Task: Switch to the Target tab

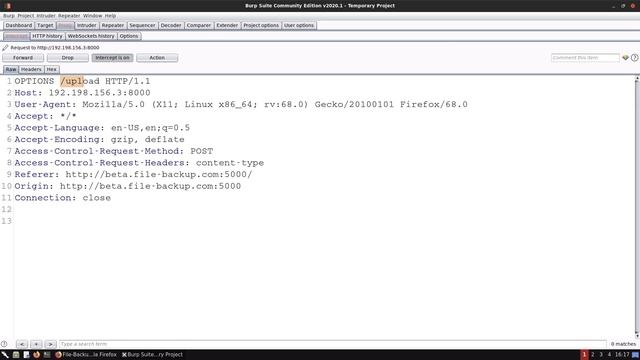Action: (45, 25)
